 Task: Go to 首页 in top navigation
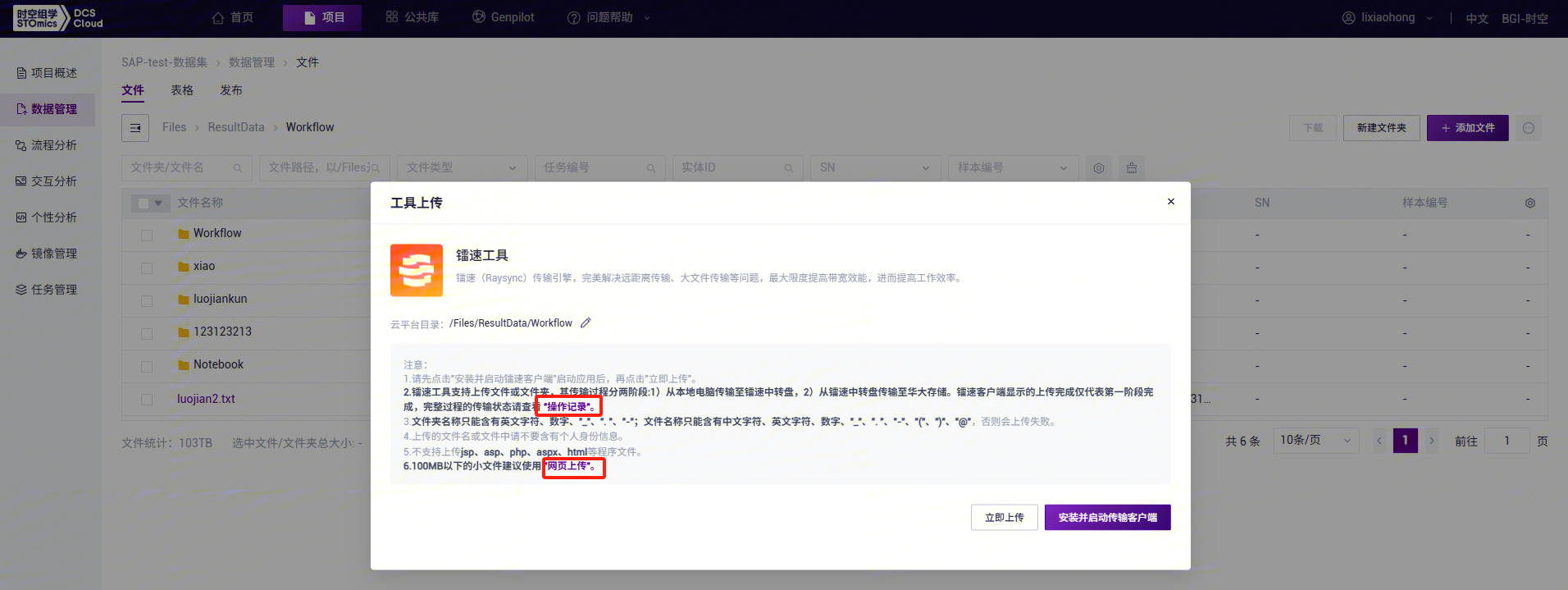(233, 17)
